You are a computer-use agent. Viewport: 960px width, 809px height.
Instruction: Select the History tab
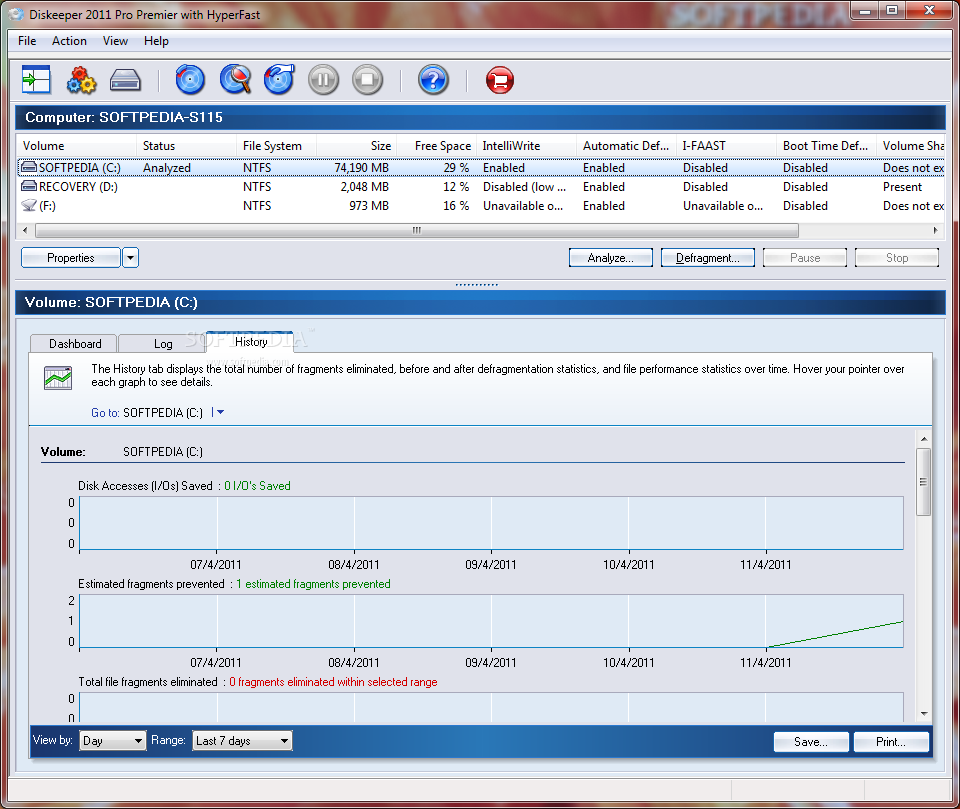point(251,342)
